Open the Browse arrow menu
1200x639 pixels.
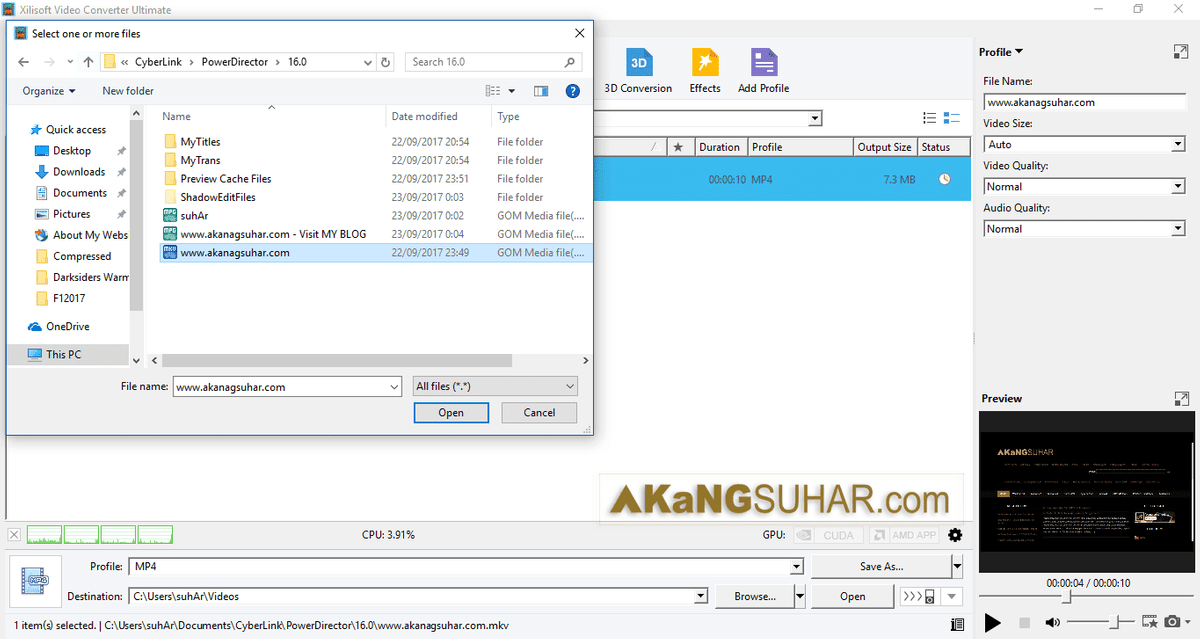coord(799,597)
